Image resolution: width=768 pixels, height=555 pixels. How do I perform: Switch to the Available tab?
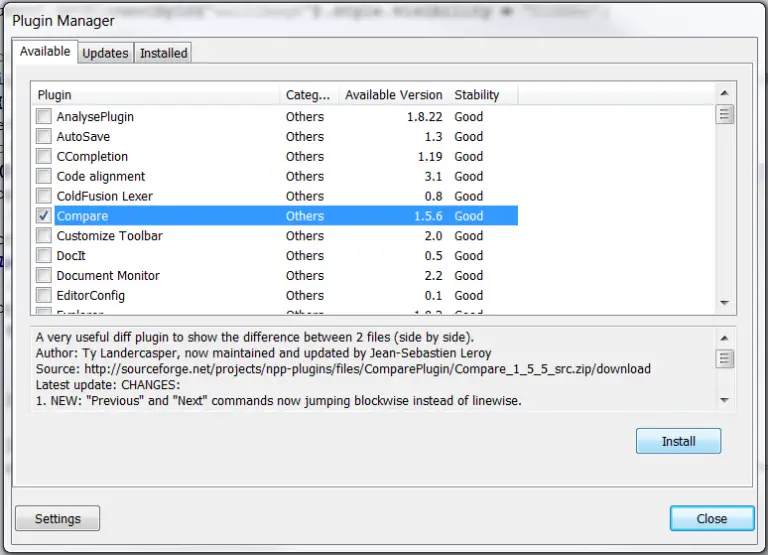click(45, 51)
